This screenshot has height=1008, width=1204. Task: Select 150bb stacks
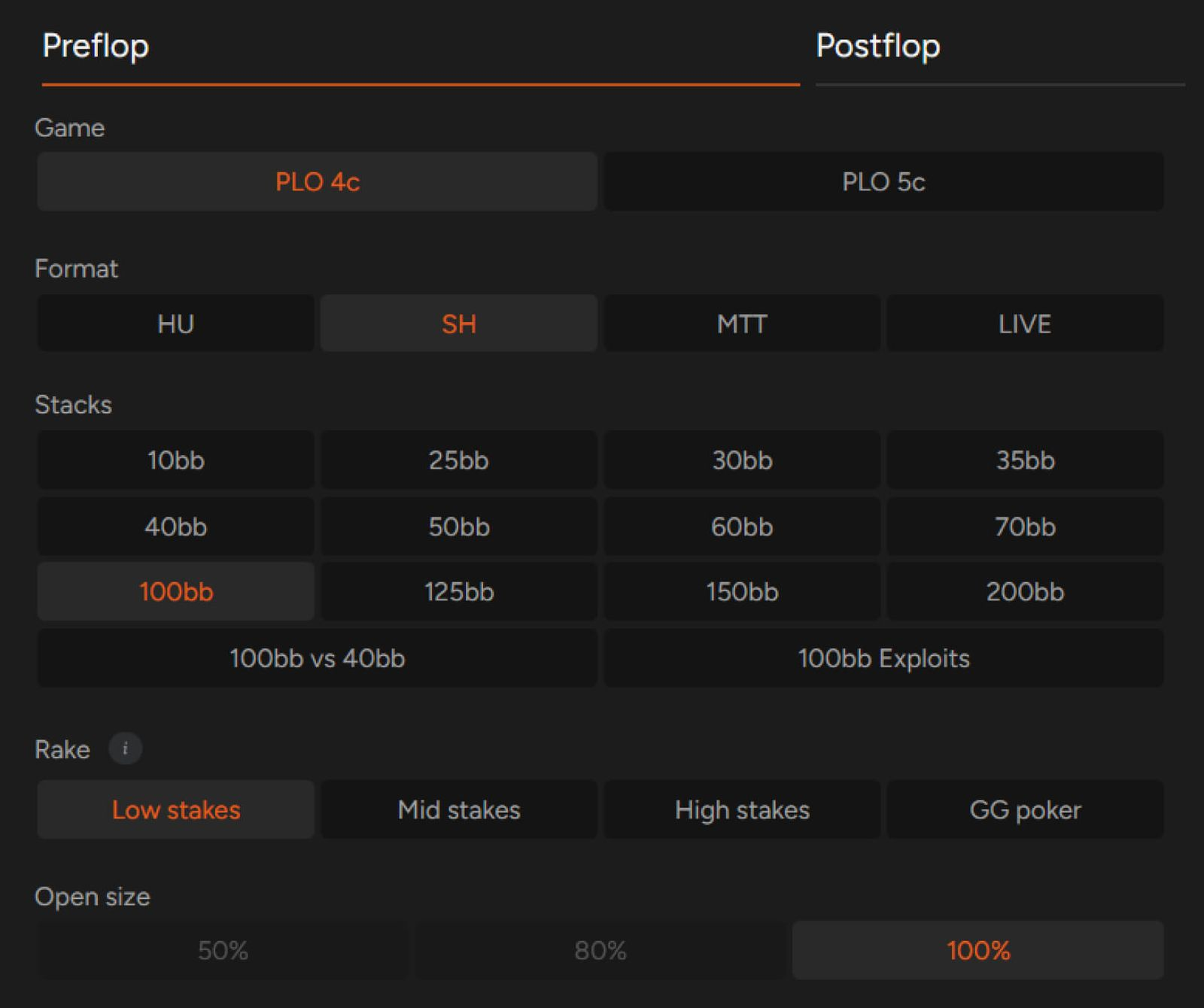(742, 592)
